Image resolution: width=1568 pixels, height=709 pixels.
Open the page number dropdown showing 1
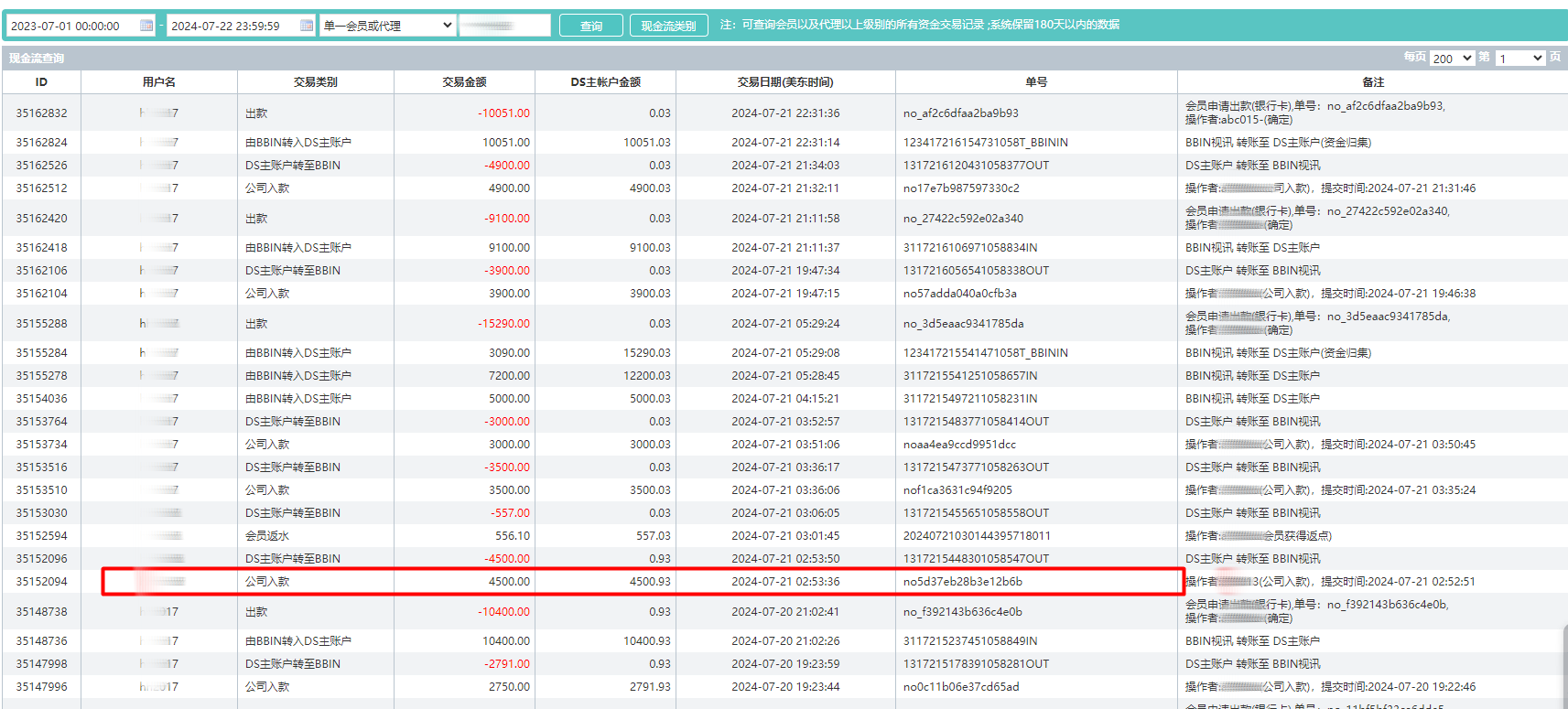pos(1519,59)
